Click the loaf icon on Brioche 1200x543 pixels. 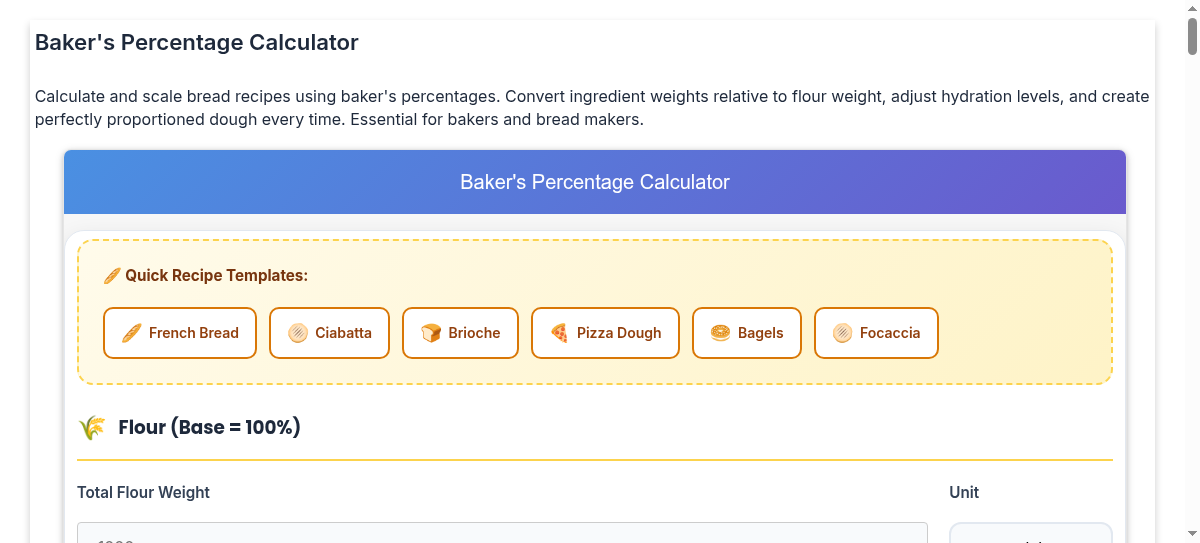pos(431,333)
